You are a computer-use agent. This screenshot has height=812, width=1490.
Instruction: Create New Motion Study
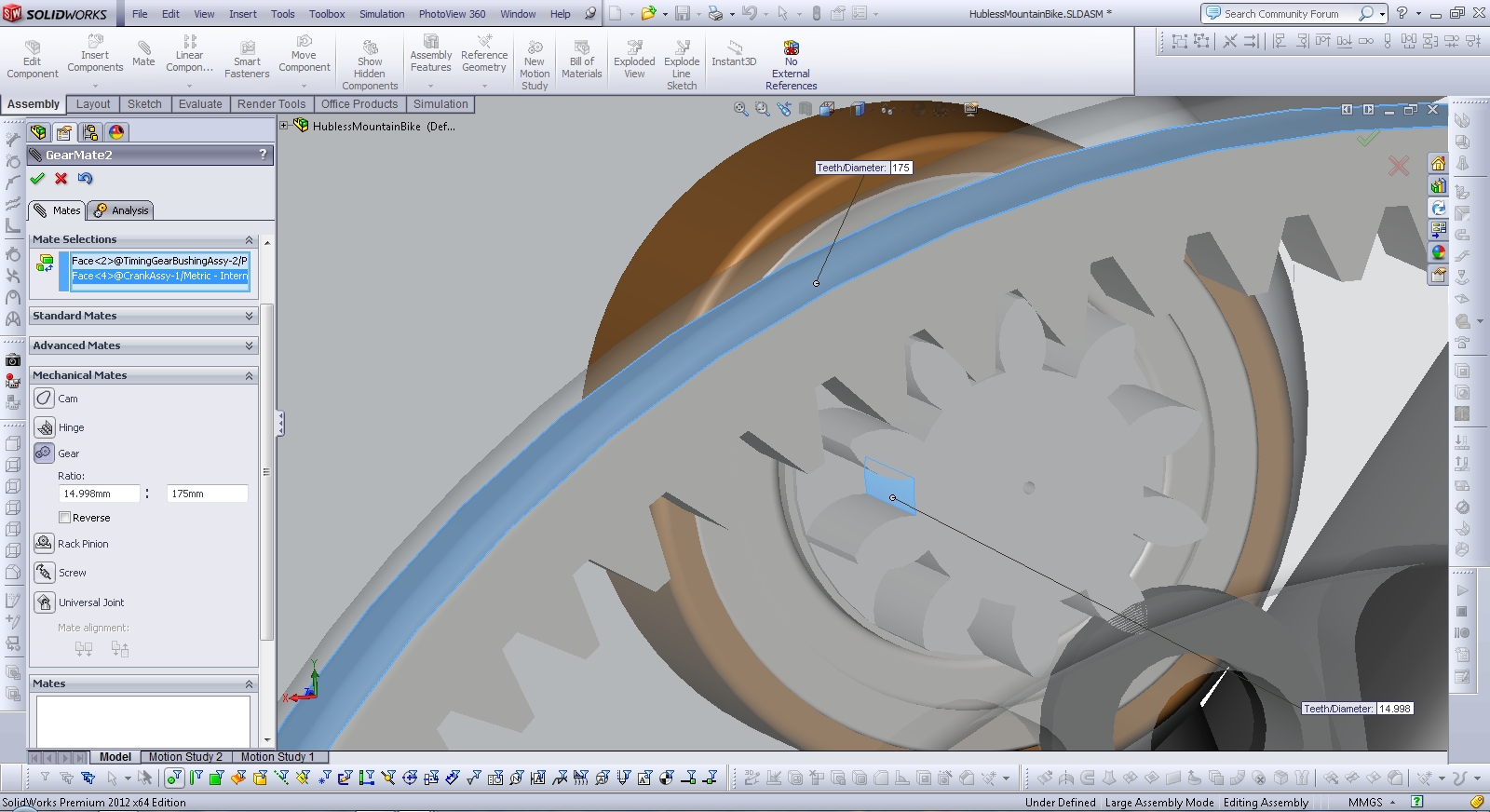pos(535,65)
